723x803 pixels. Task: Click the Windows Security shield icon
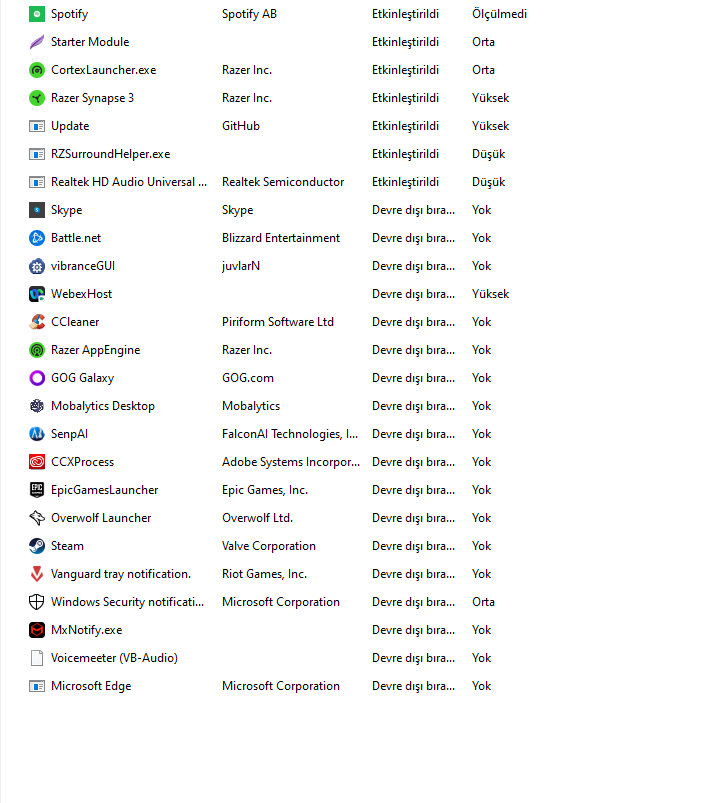pos(37,602)
